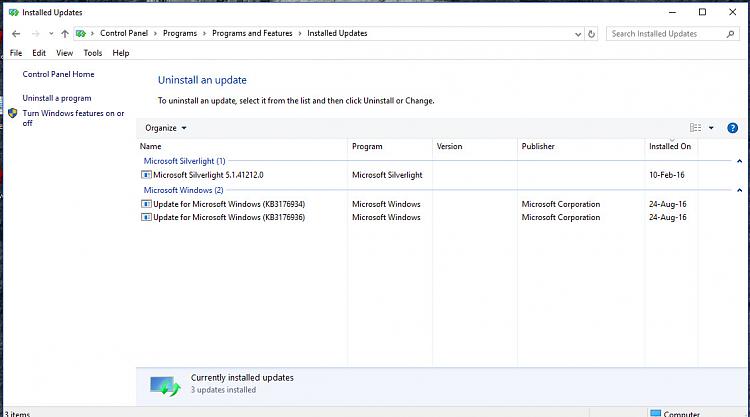Viewport: 750px width, 417px height.
Task: Sort by the Program column header
Action: [390, 146]
